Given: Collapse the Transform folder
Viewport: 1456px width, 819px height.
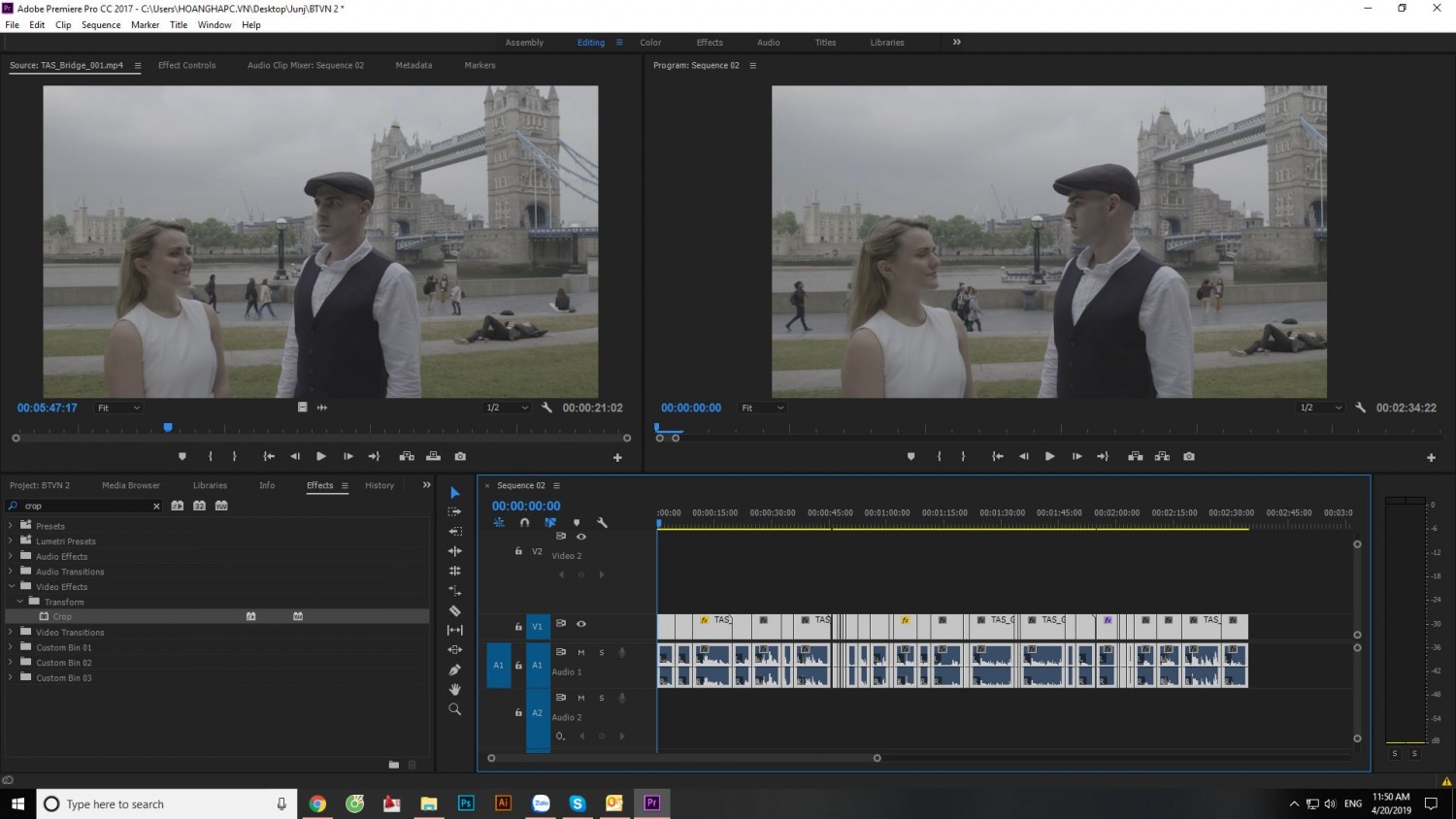Looking at the screenshot, I should click(19, 602).
